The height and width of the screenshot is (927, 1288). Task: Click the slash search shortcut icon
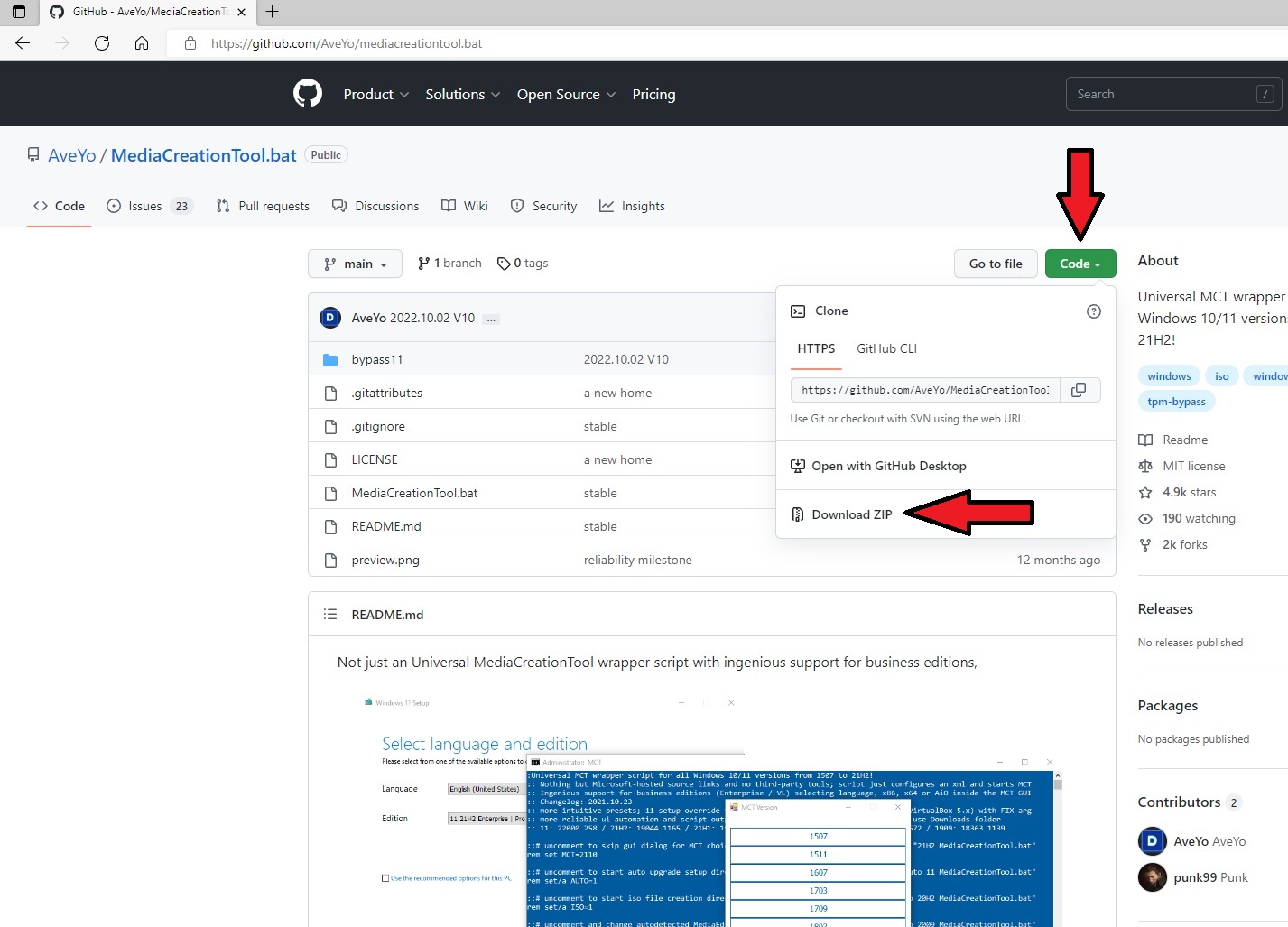coord(1265,94)
